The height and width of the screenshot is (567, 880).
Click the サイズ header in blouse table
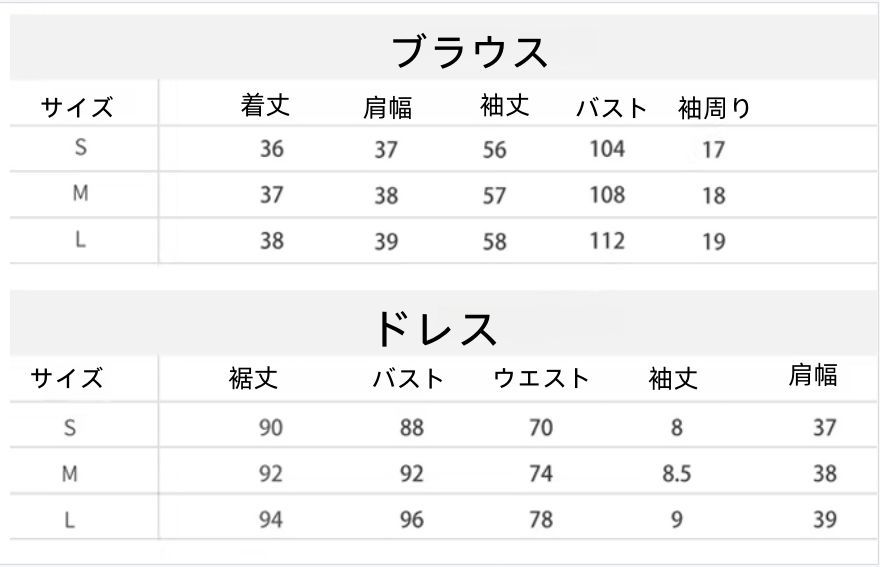[x=77, y=107]
